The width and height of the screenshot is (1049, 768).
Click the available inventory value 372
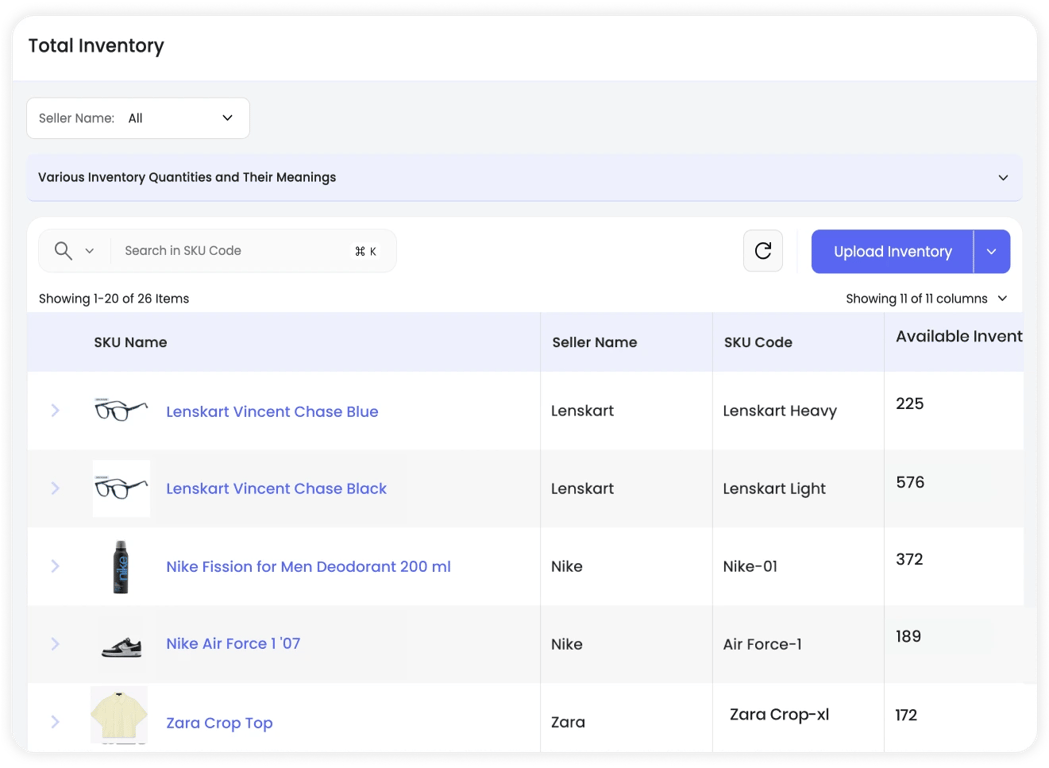click(909, 559)
